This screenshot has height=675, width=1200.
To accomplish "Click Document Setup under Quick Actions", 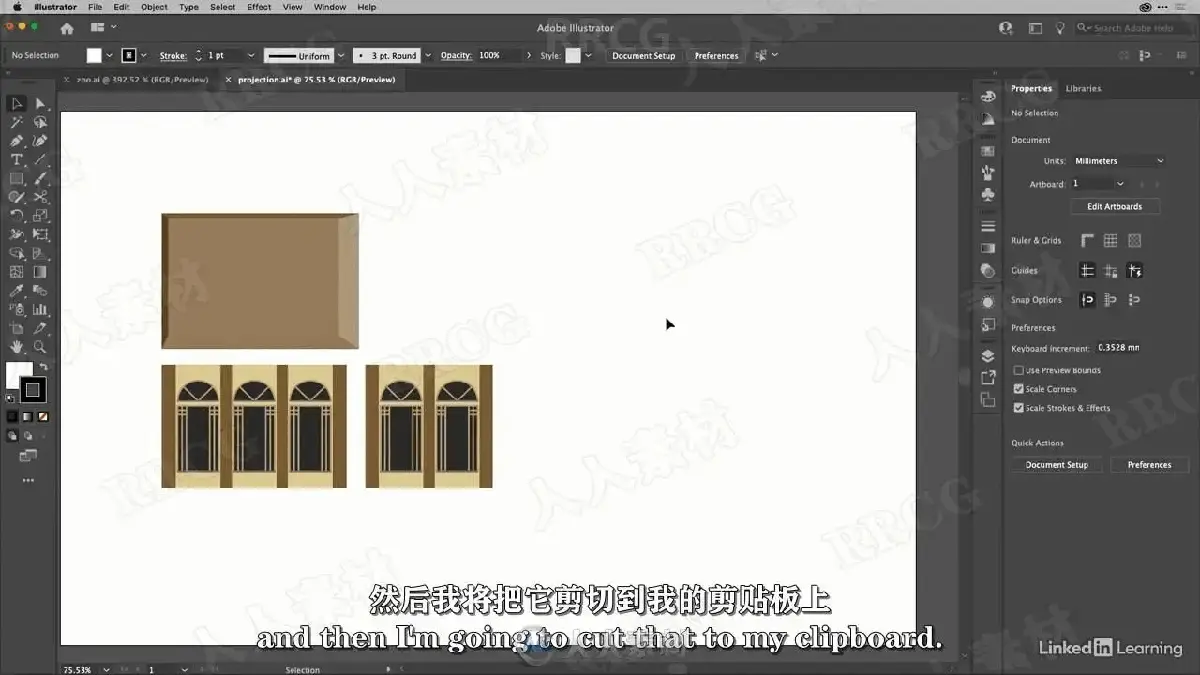I will tap(1057, 465).
